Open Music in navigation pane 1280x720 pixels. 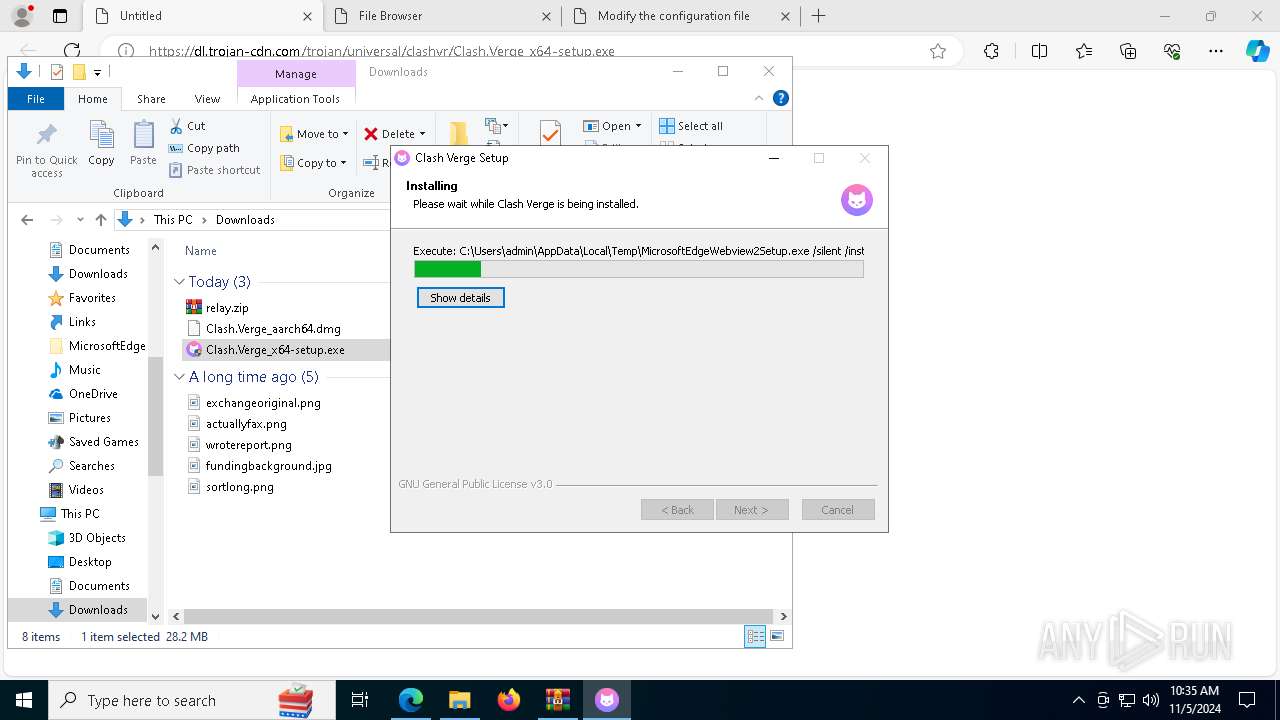pyautogui.click(x=84, y=370)
